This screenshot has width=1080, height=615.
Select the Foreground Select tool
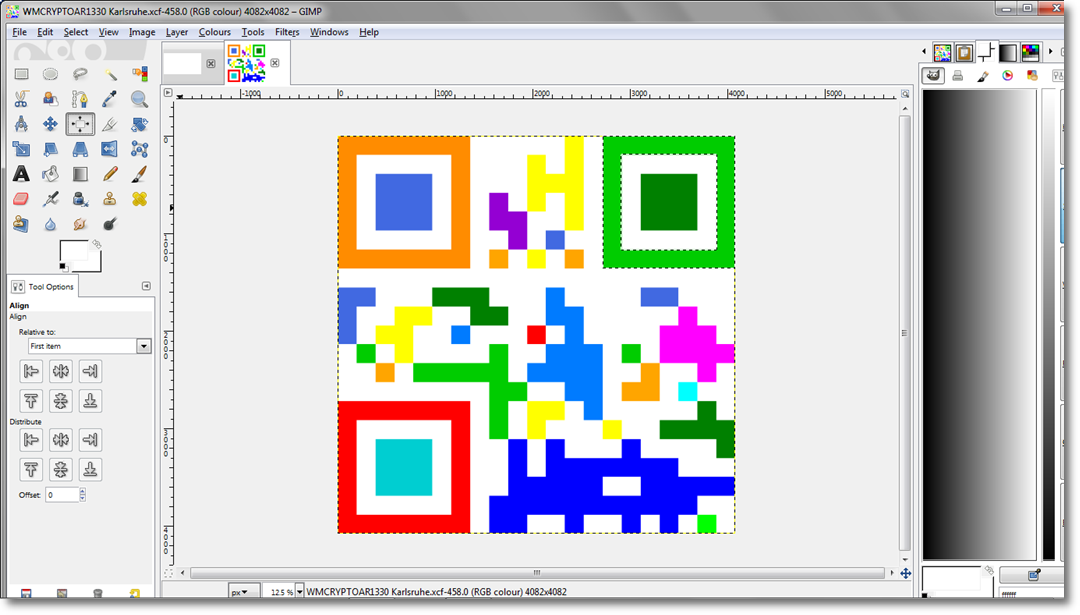50,99
